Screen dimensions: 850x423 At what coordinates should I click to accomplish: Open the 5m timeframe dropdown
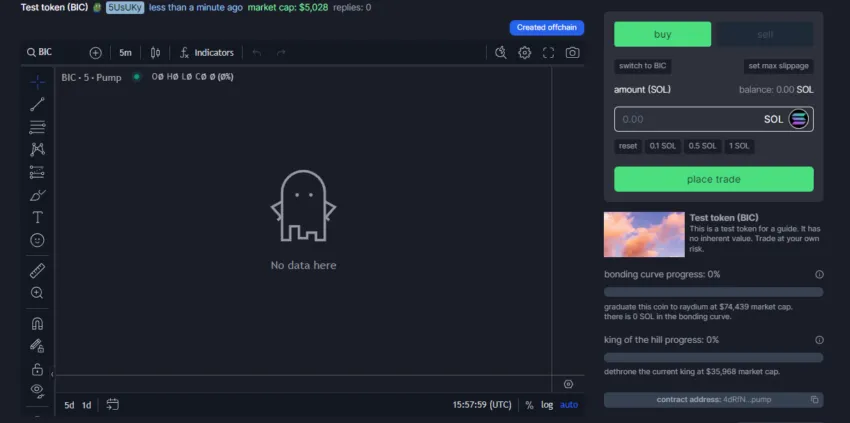[x=125, y=52]
